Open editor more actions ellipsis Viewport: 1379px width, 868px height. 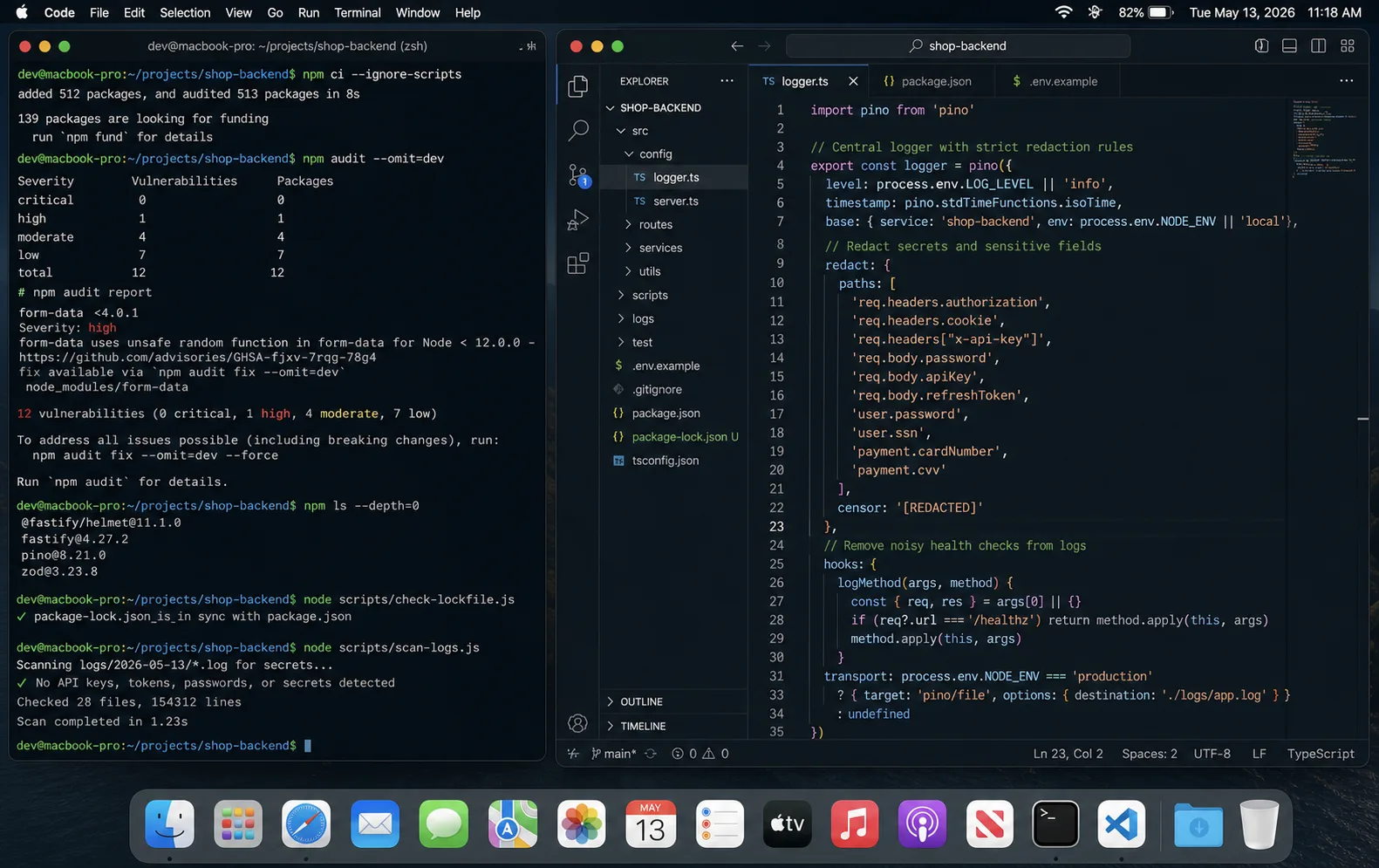click(x=1347, y=80)
